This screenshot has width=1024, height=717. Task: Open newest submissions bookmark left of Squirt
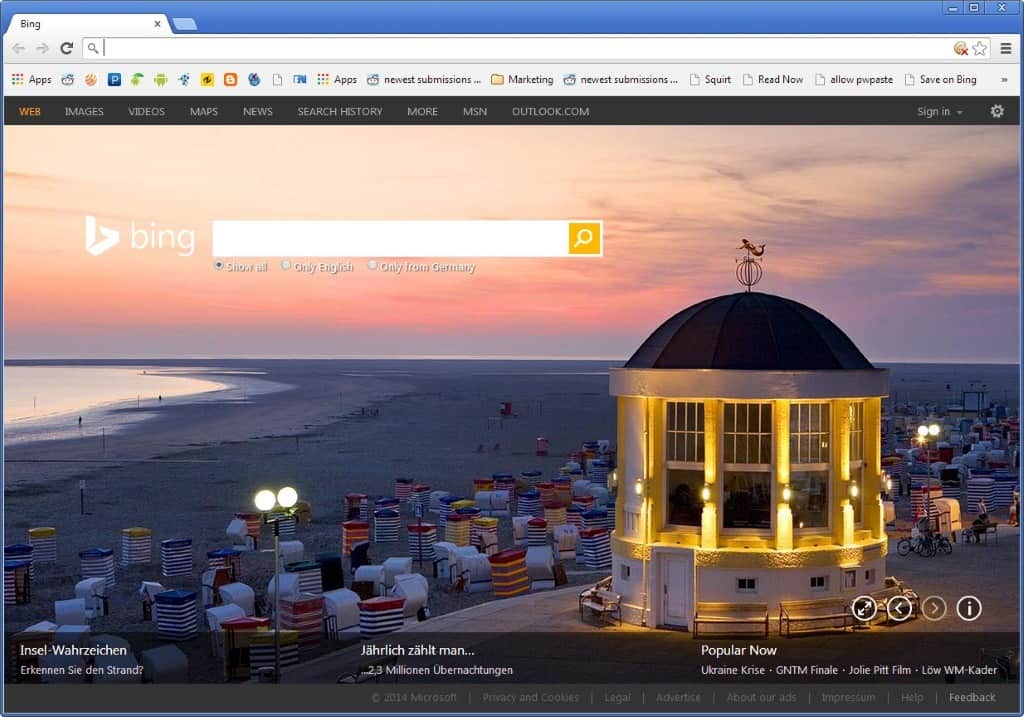(620, 80)
